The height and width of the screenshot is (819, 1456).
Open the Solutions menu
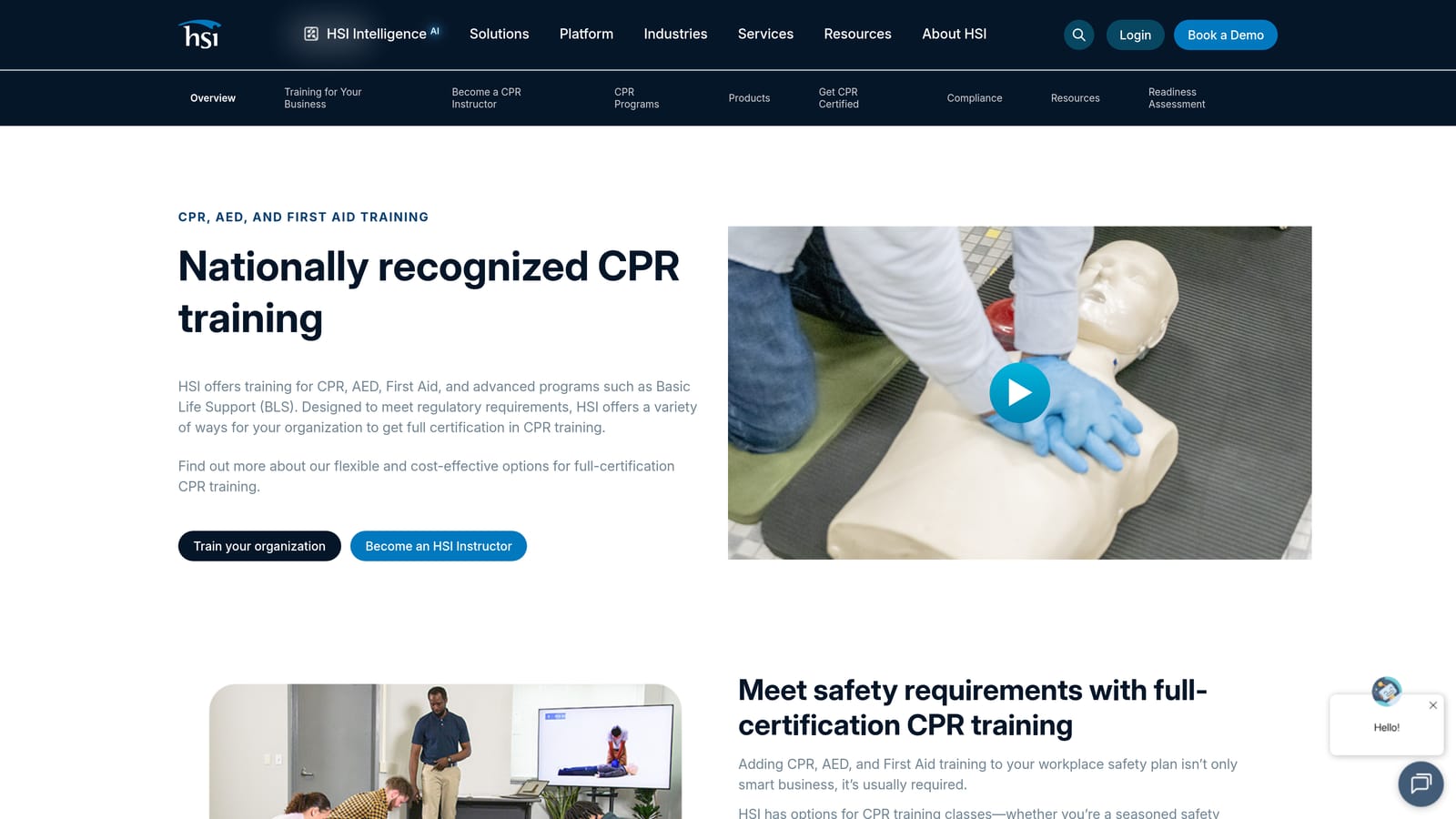point(499,34)
